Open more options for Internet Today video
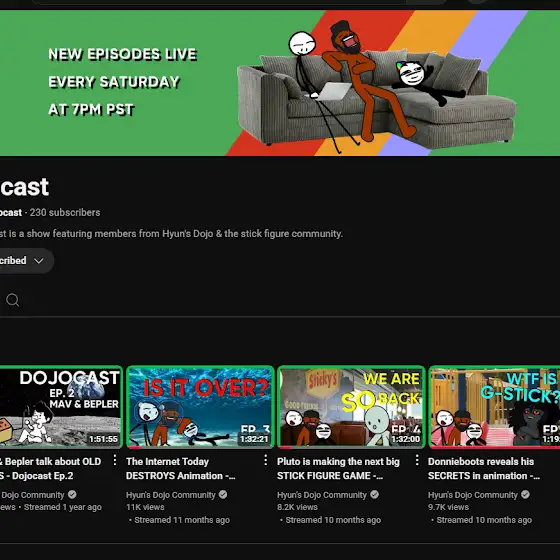This screenshot has width=560, height=560. pyautogui.click(x=265, y=460)
